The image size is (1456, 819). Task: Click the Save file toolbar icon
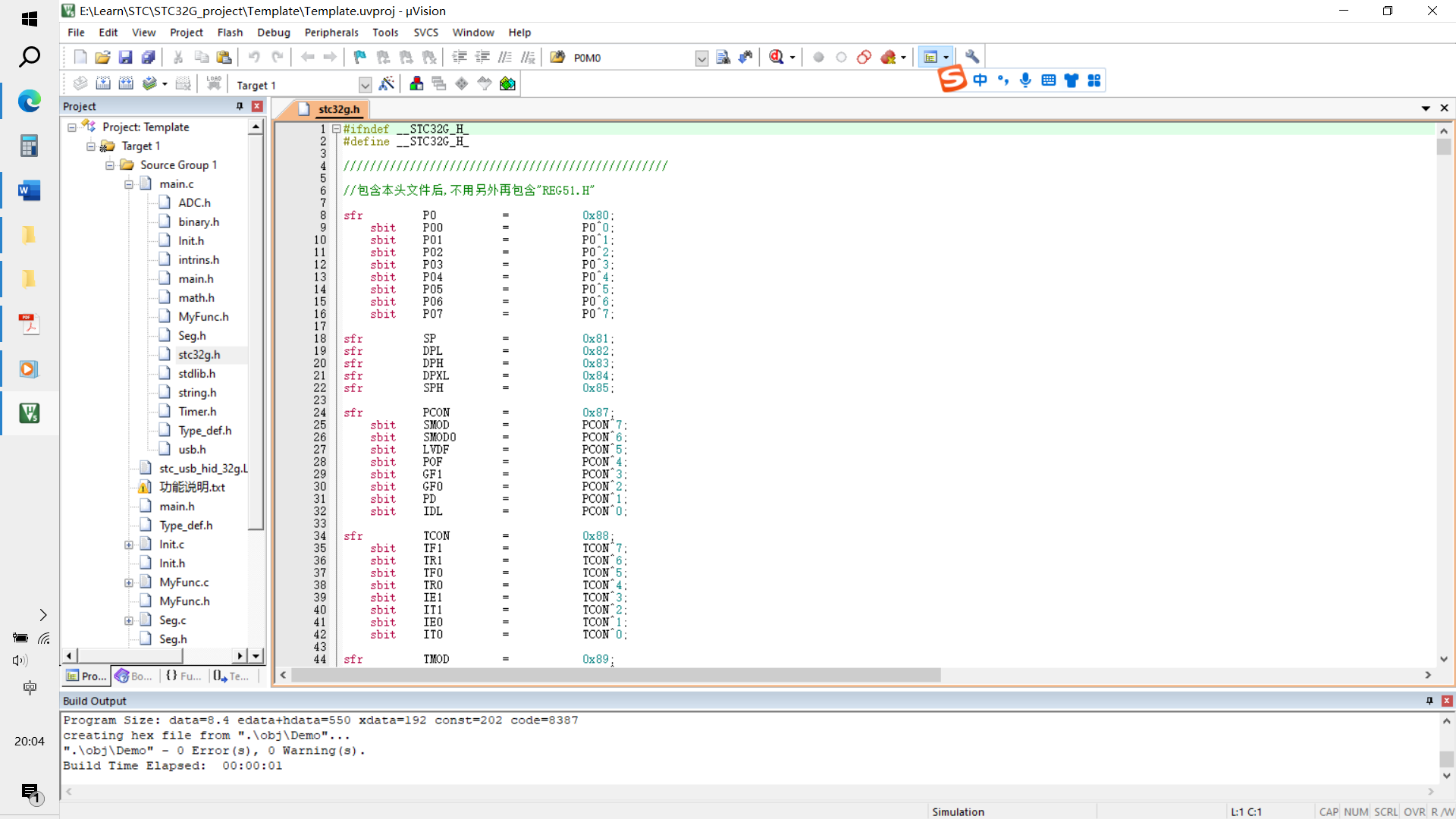(x=125, y=57)
